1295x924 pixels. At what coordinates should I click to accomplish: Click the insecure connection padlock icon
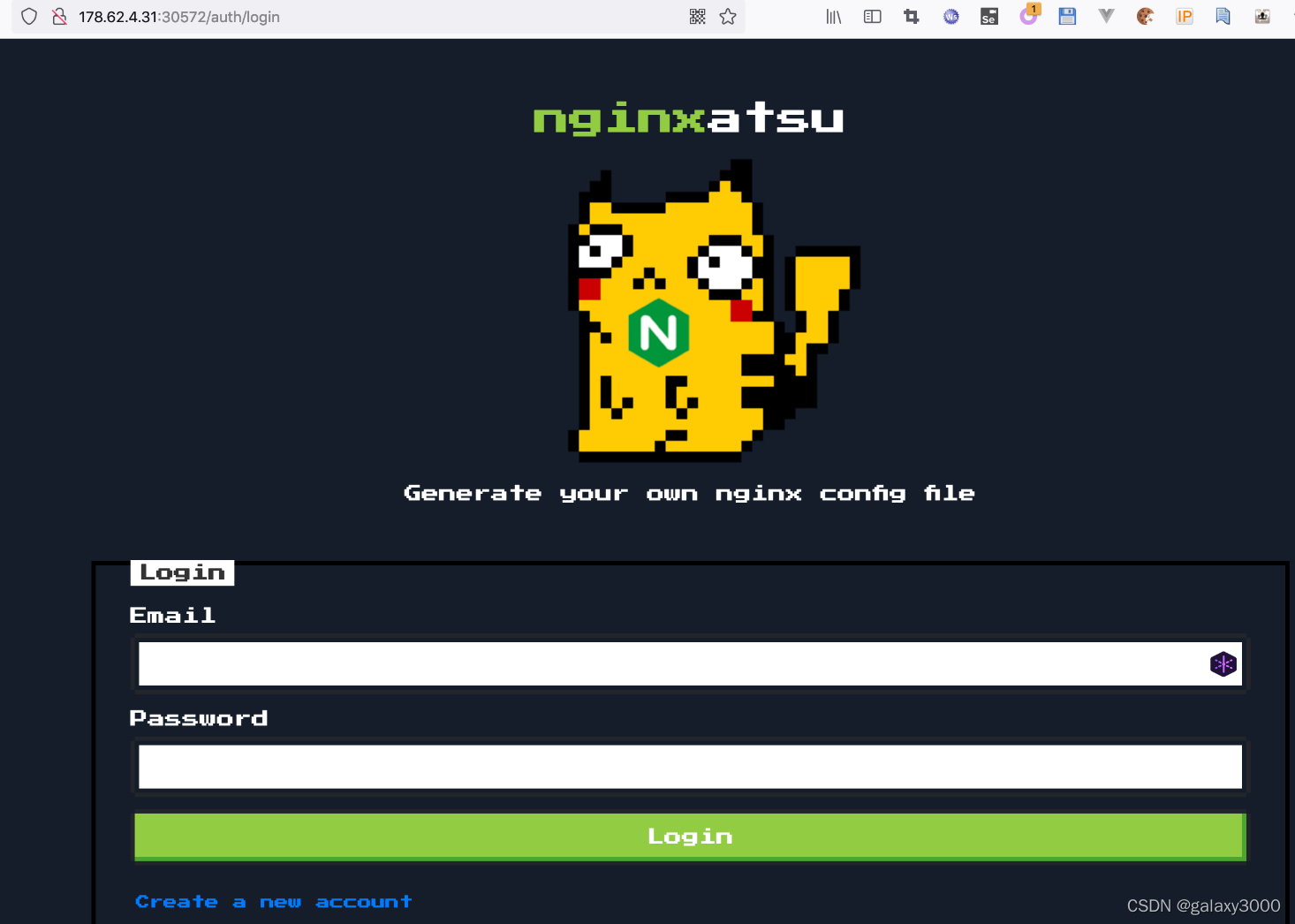[59, 17]
